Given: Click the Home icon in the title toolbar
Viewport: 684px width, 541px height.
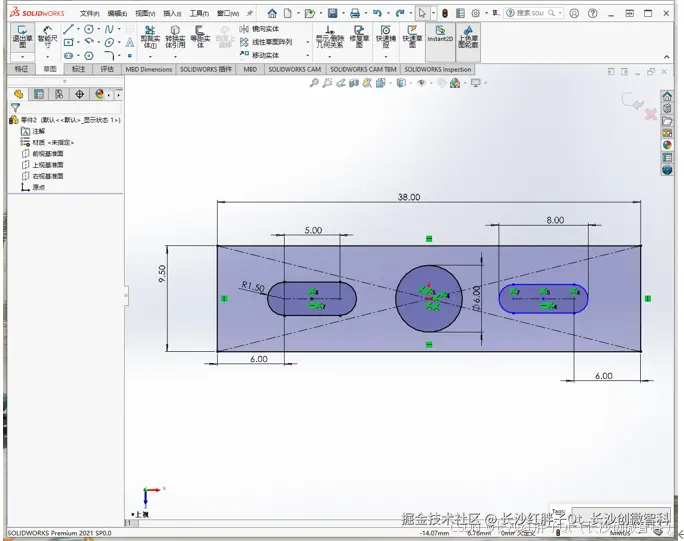Looking at the screenshot, I should tap(272, 14).
